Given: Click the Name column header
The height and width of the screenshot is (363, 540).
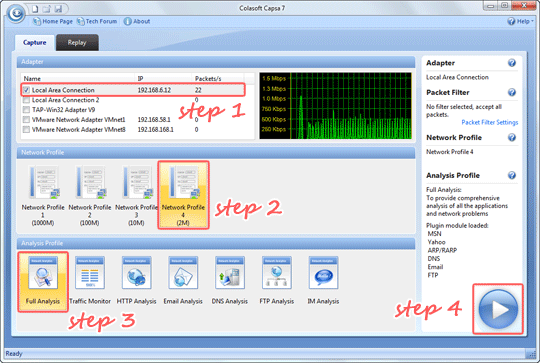Looking at the screenshot, I should (x=78, y=79).
